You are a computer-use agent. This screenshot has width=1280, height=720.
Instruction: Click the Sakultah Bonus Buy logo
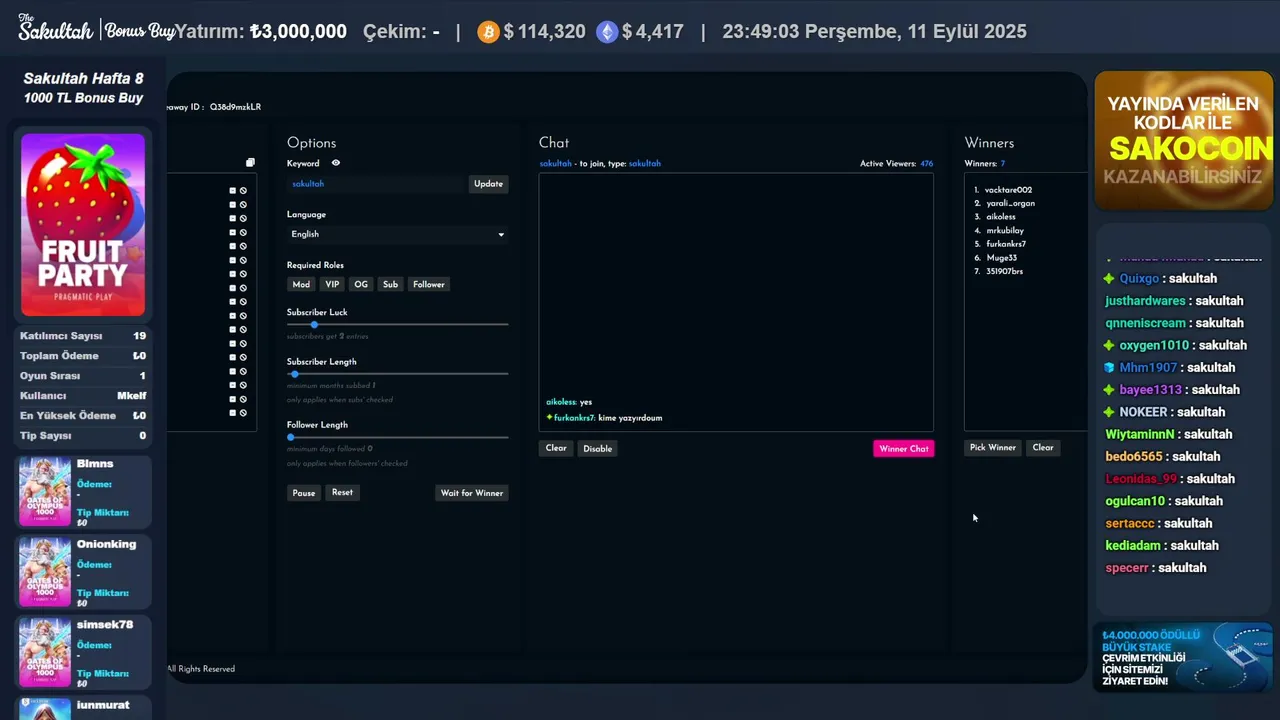[96, 29]
